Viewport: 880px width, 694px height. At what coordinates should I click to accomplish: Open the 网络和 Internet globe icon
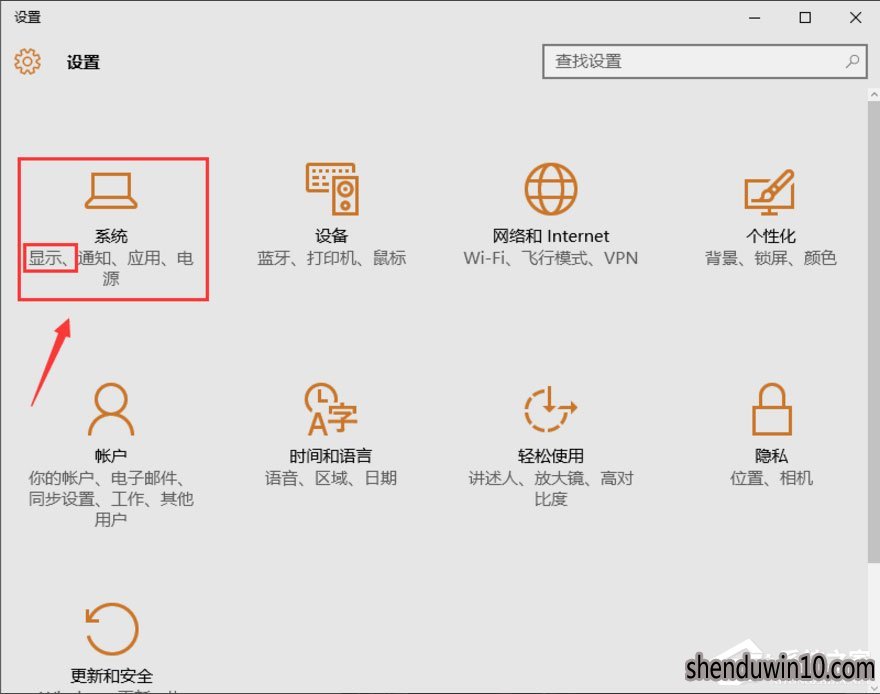[551, 189]
